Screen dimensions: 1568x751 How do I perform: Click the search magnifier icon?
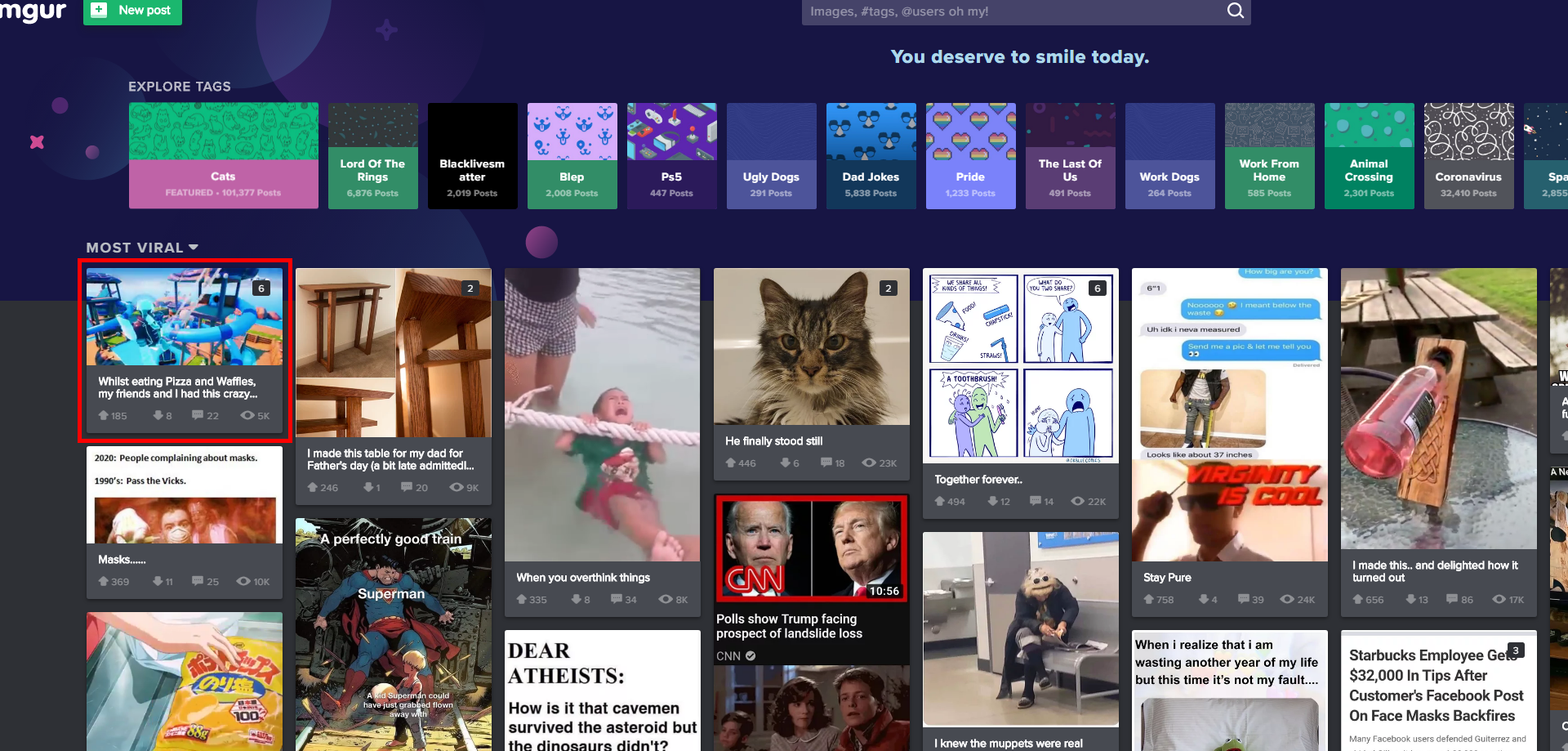coord(1236,11)
